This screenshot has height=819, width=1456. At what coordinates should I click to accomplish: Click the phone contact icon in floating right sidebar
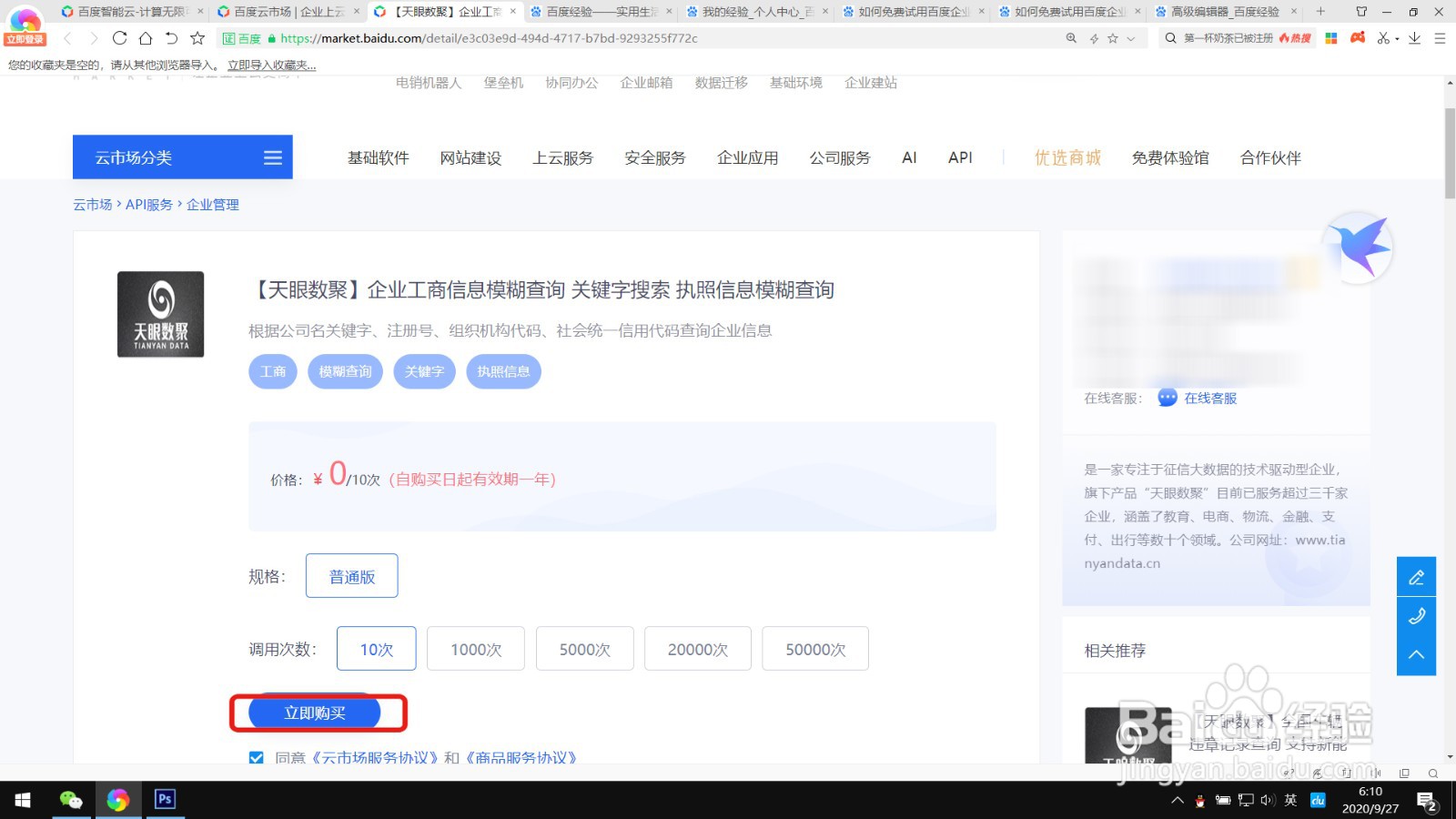pyautogui.click(x=1416, y=616)
